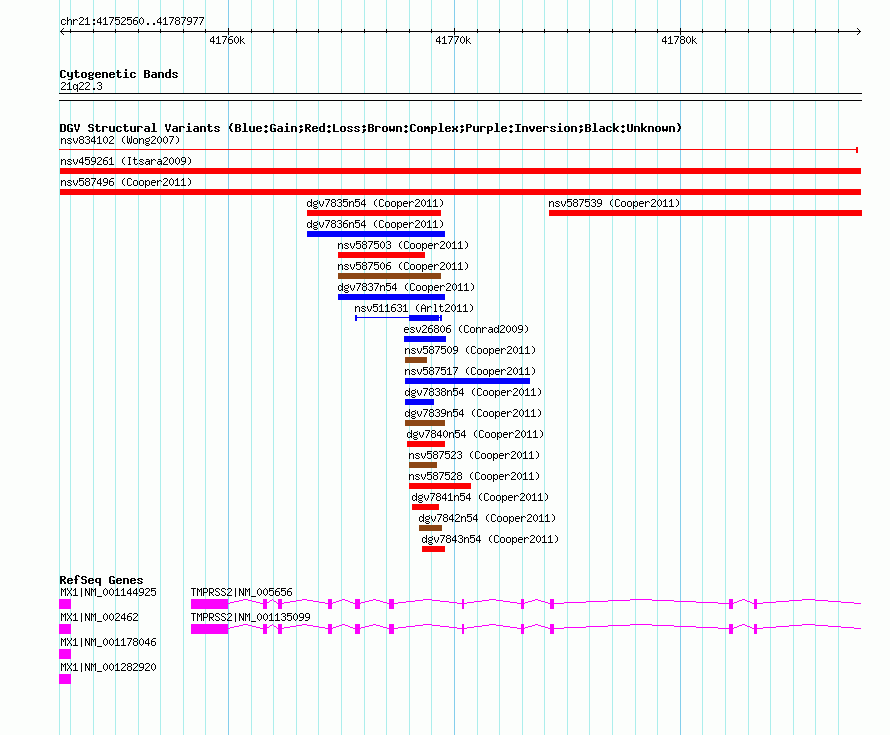Click the ruler's right arrow end

859,31
